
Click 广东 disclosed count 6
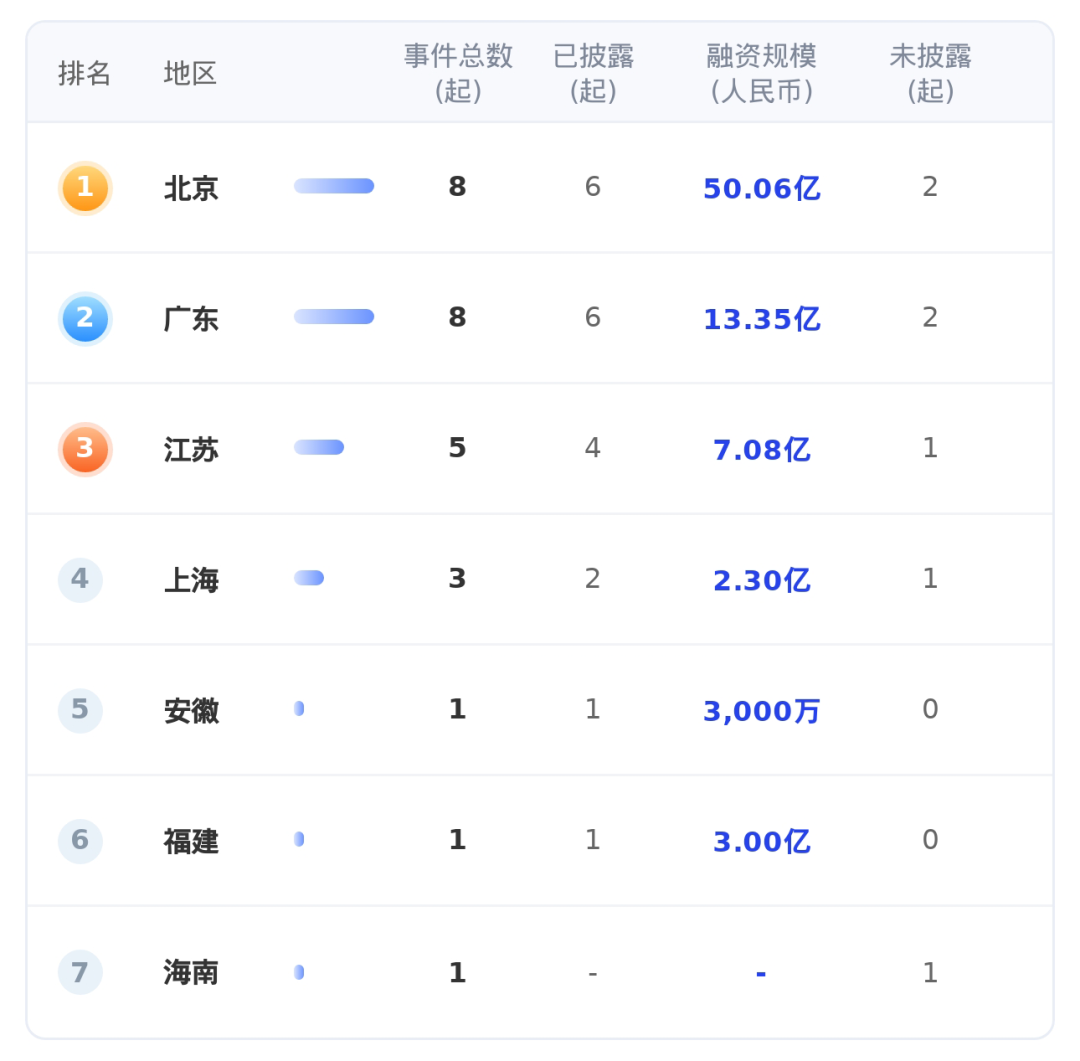pyautogui.click(x=592, y=317)
